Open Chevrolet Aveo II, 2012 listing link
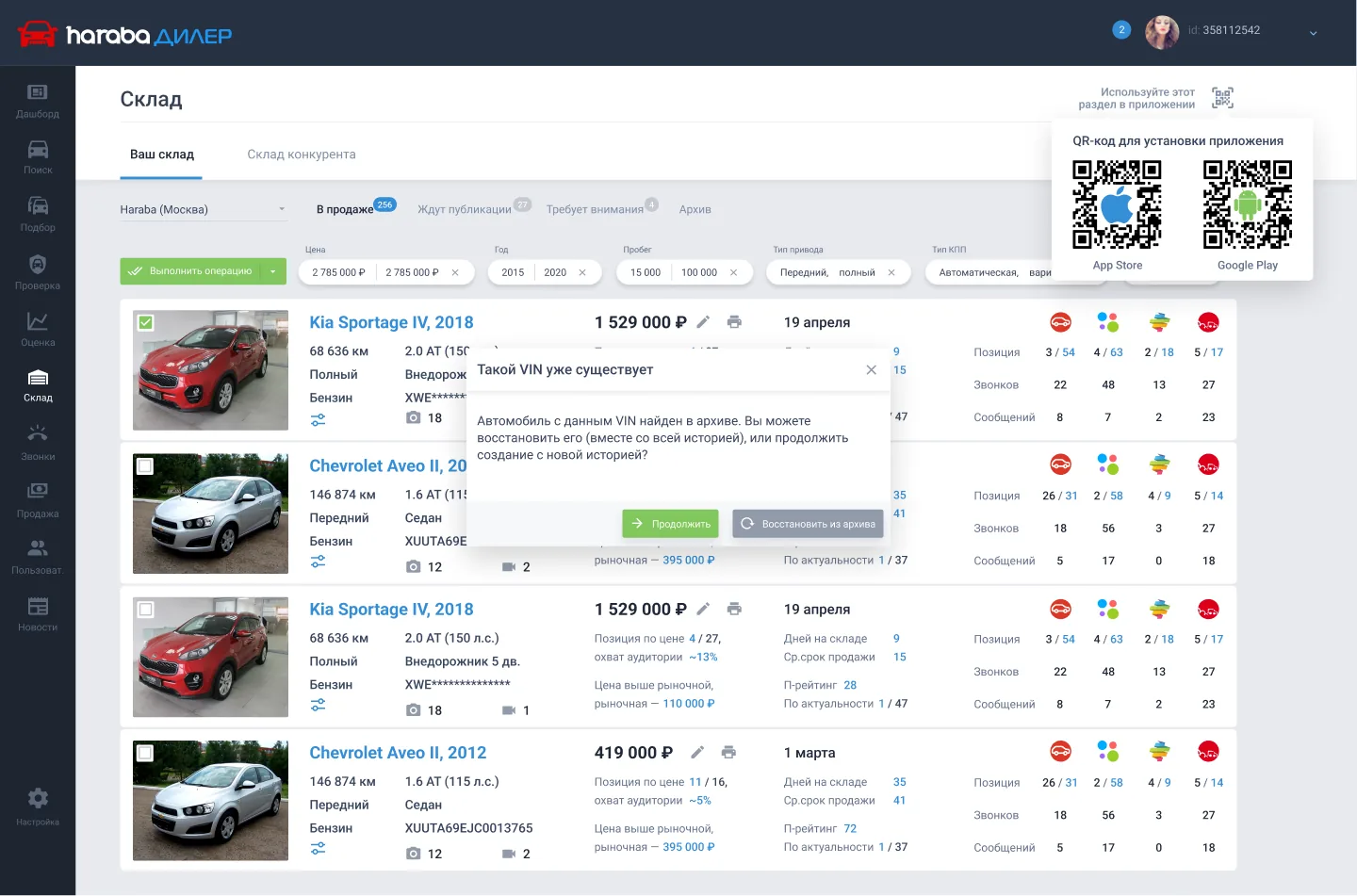The height and width of the screenshot is (896, 1357). click(398, 753)
